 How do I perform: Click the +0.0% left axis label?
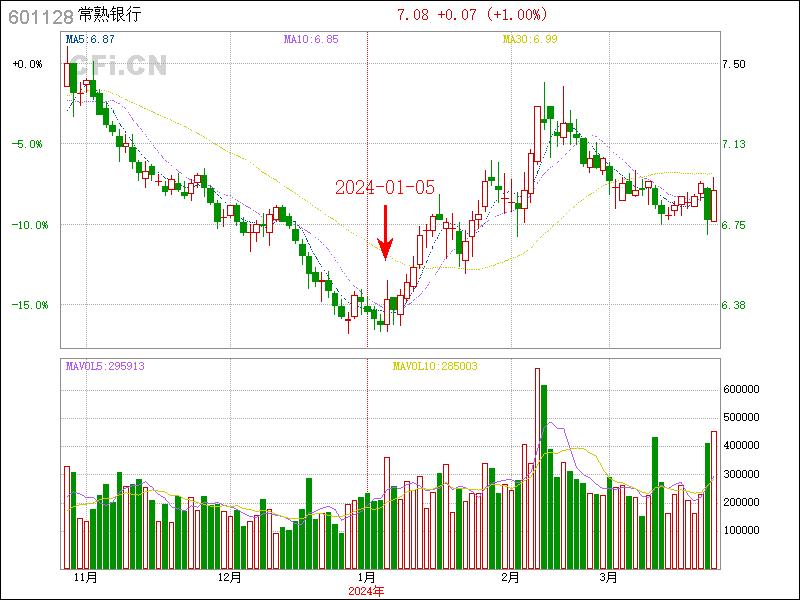[x=28, y=64]
